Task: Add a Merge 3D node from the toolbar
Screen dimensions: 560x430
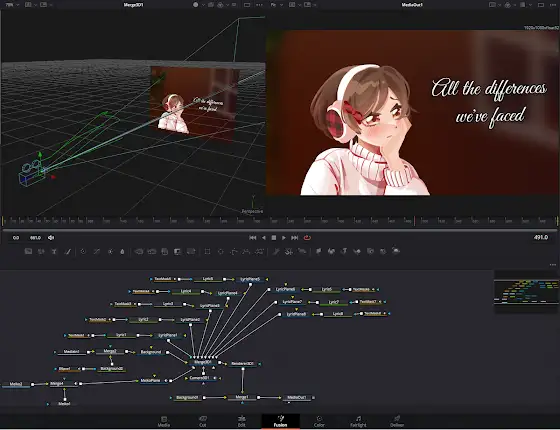Action: pyautogui.click(x=357, y=251)
